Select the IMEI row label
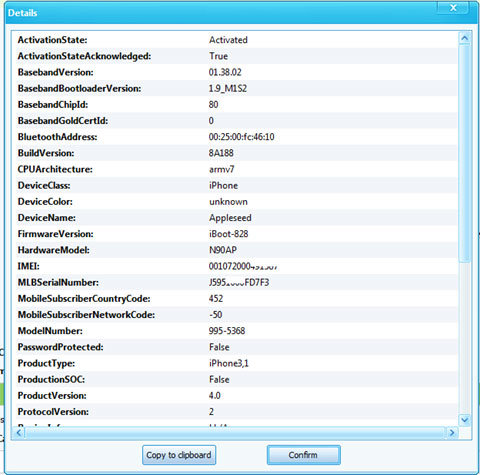 click(29, 266)
